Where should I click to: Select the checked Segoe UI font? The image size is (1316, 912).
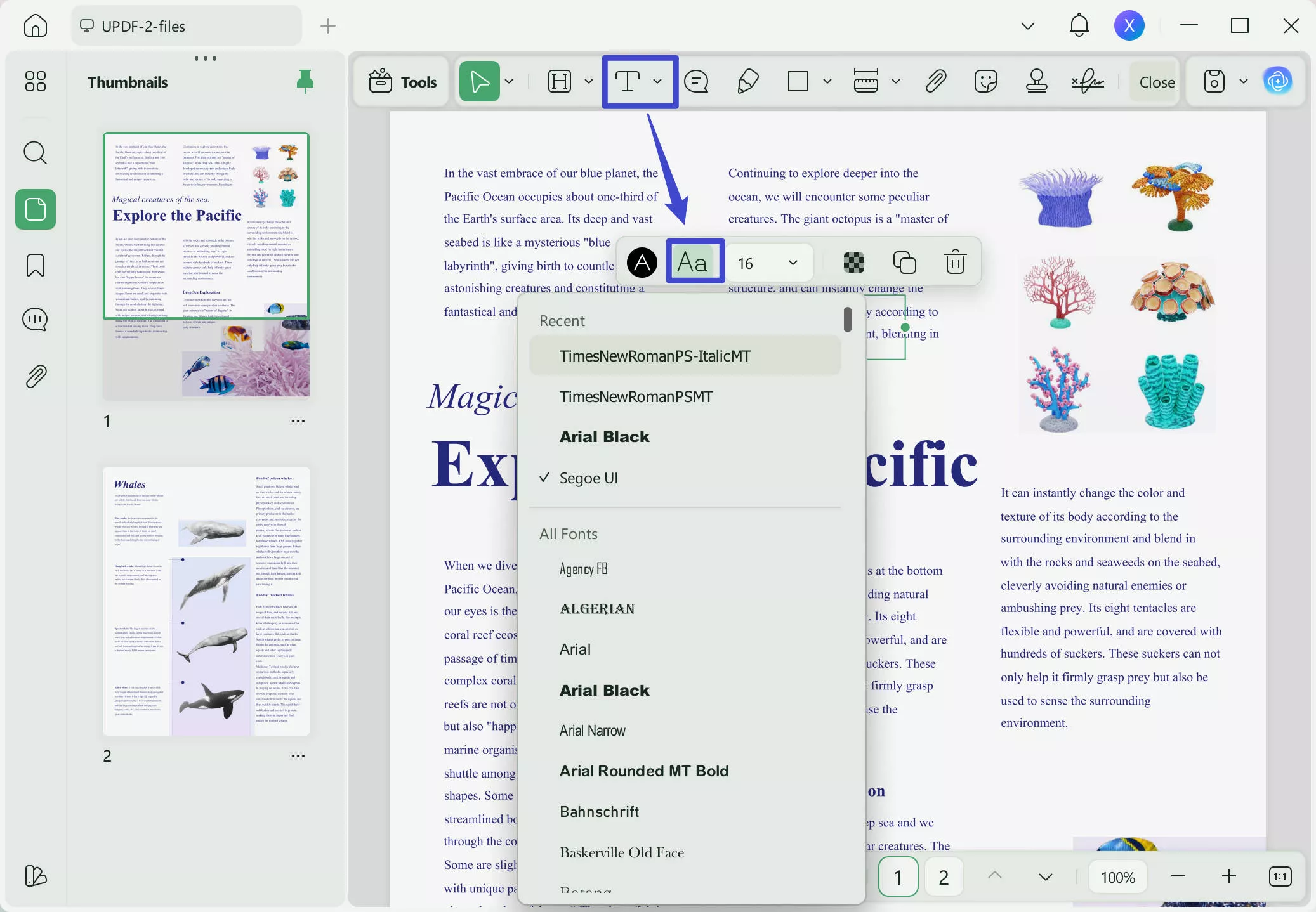click(588, 478)
